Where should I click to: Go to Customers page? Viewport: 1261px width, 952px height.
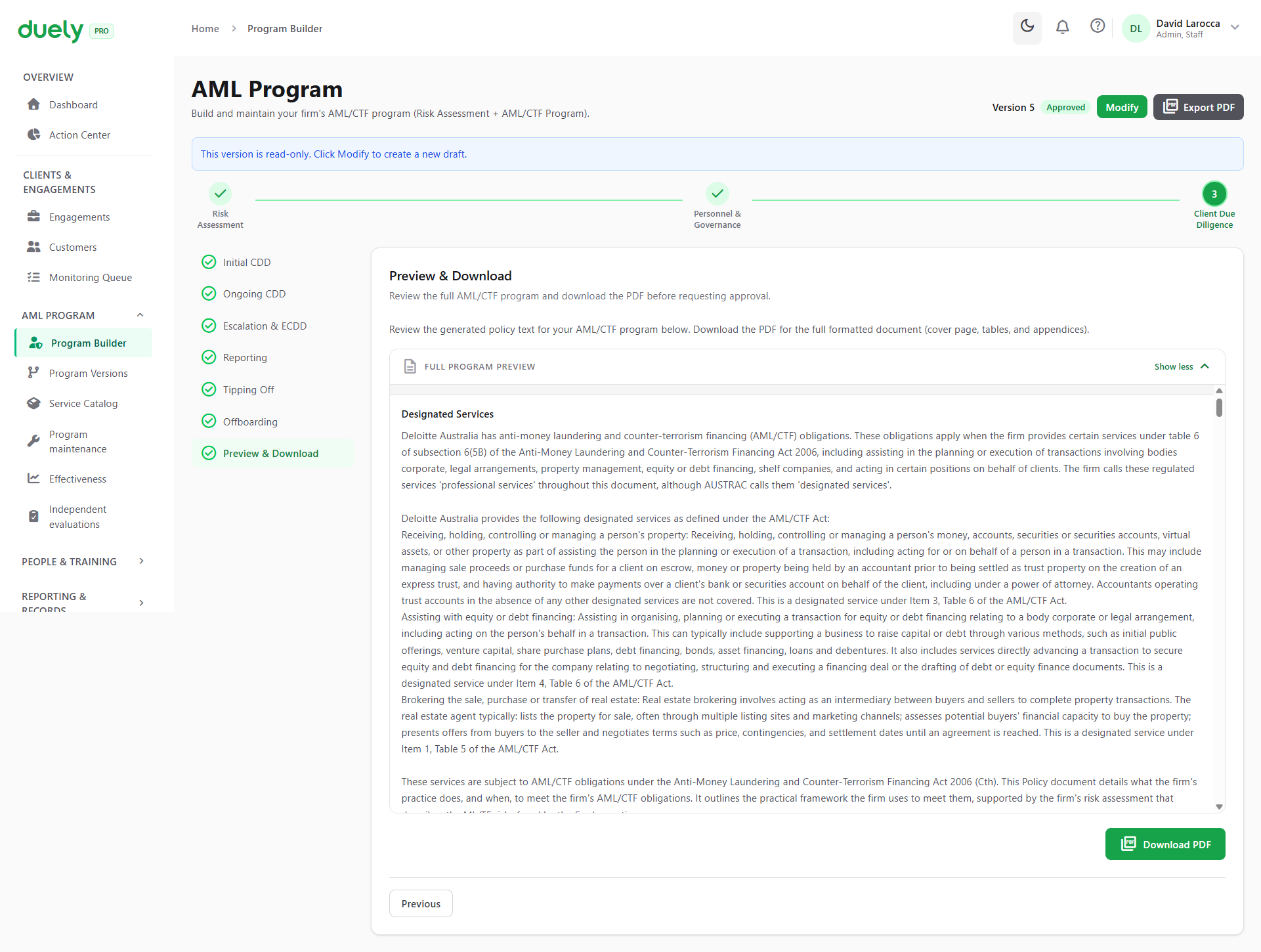83,247
